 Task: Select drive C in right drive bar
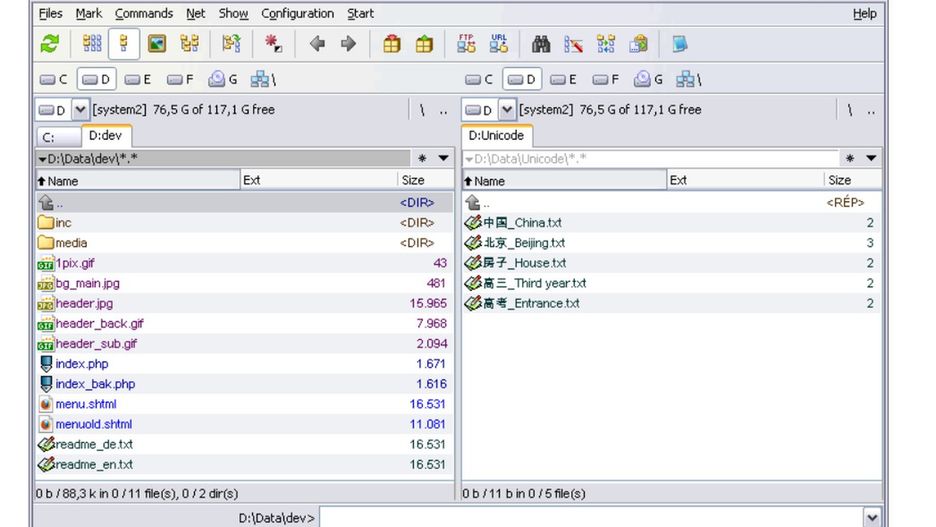pos(479,79)
